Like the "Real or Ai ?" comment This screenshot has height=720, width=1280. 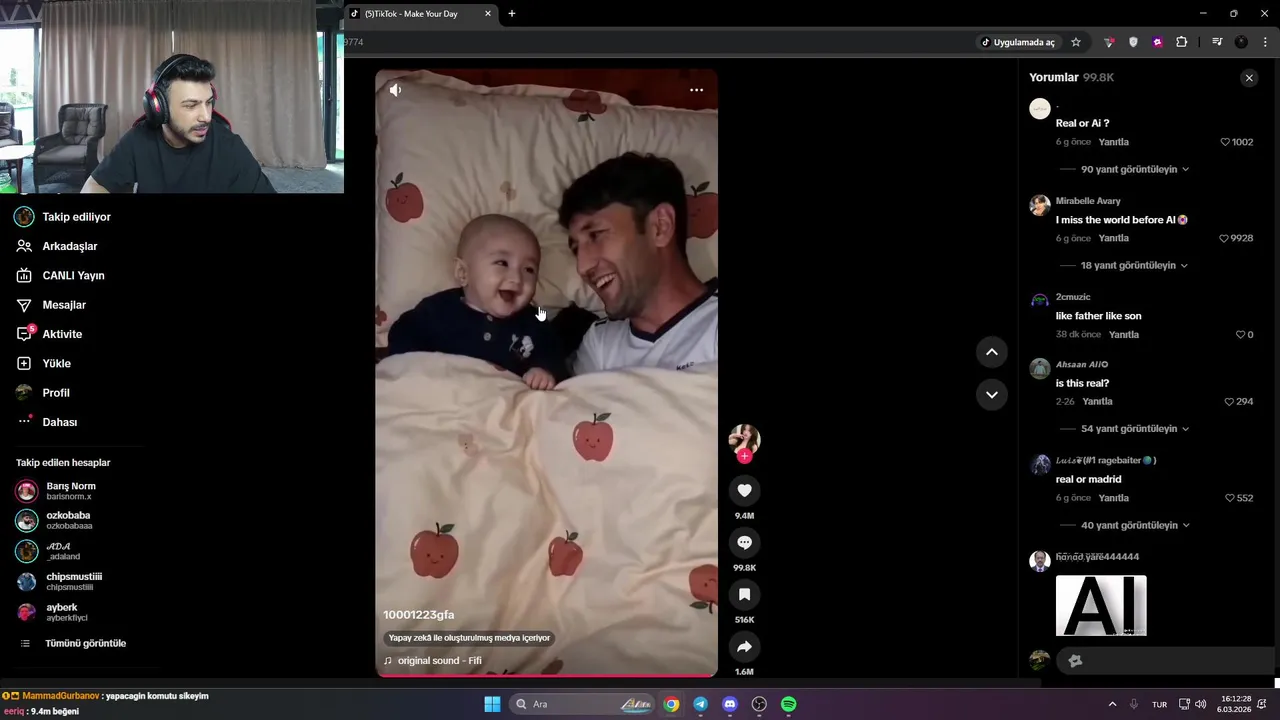click(x=1225, y=142)
